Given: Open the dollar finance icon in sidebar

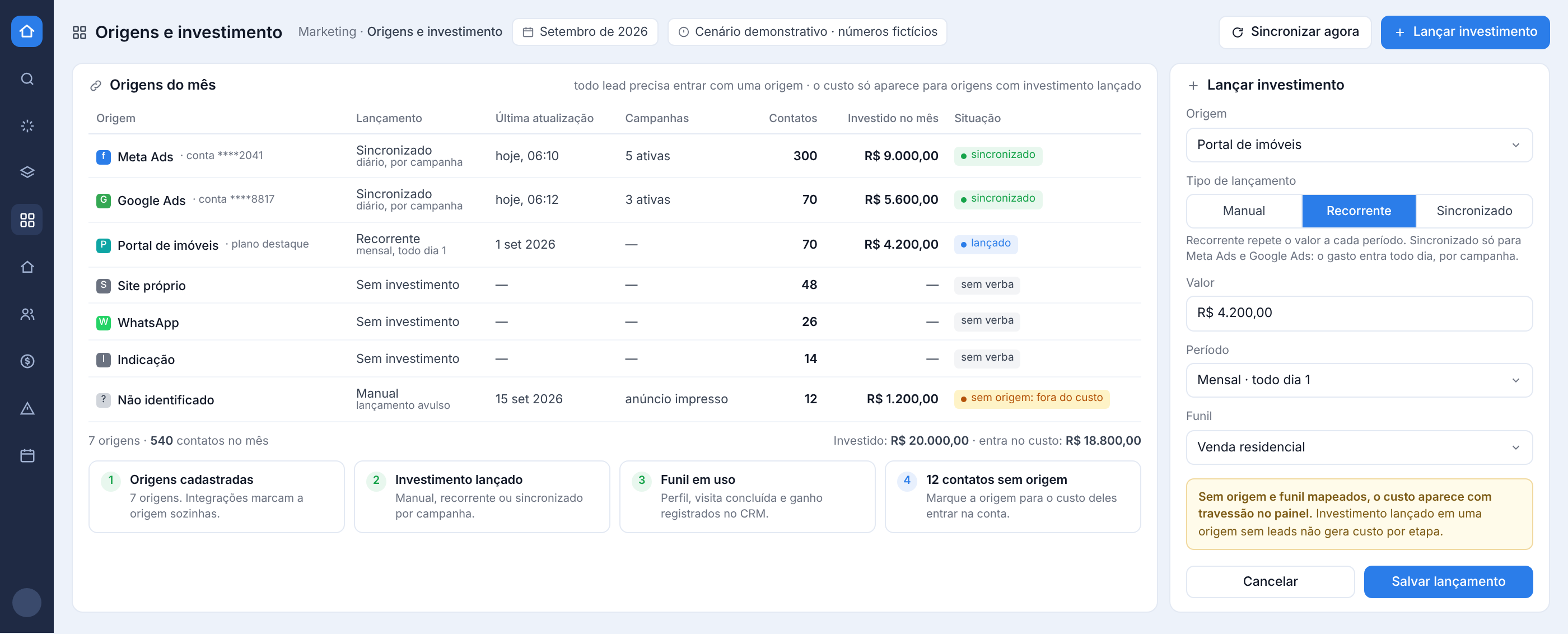Looking at the screenshot, I should point(27,361).
